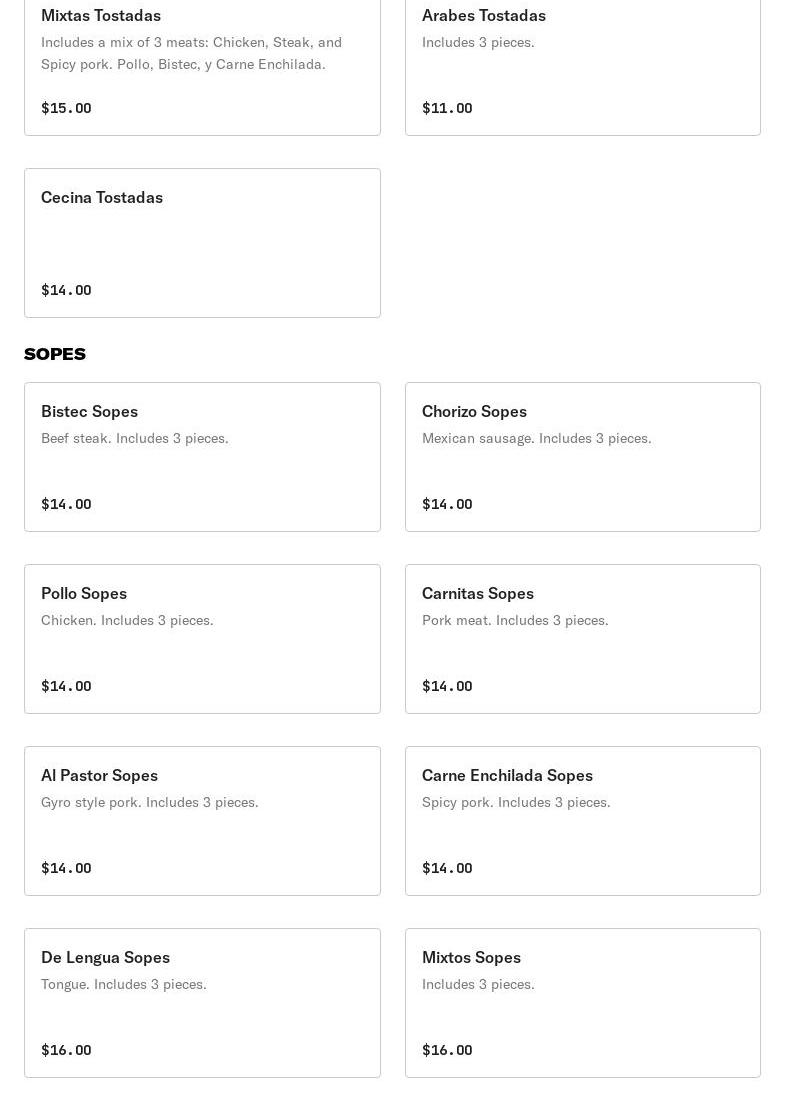Open the De Lengua Sopes card
The image size is (785, 1093).
point(202,1002)
